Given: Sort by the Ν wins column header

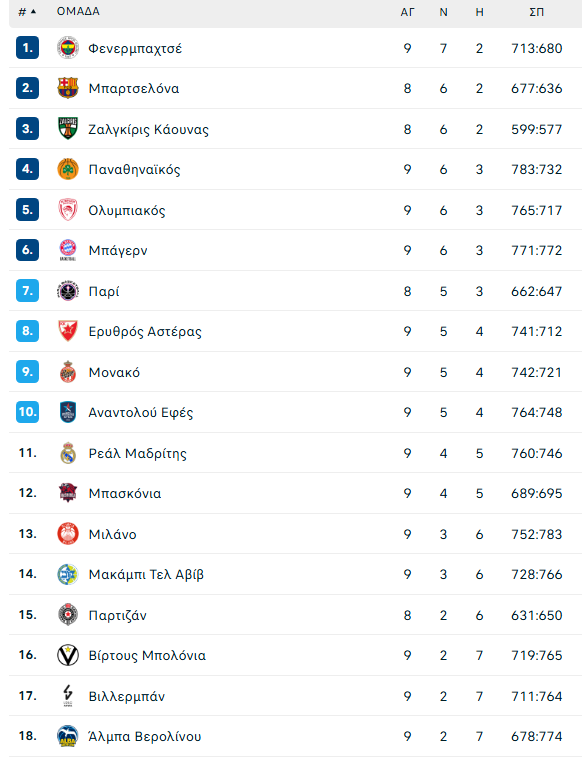Looking at the screenshot, I should [x=443, y=12].
